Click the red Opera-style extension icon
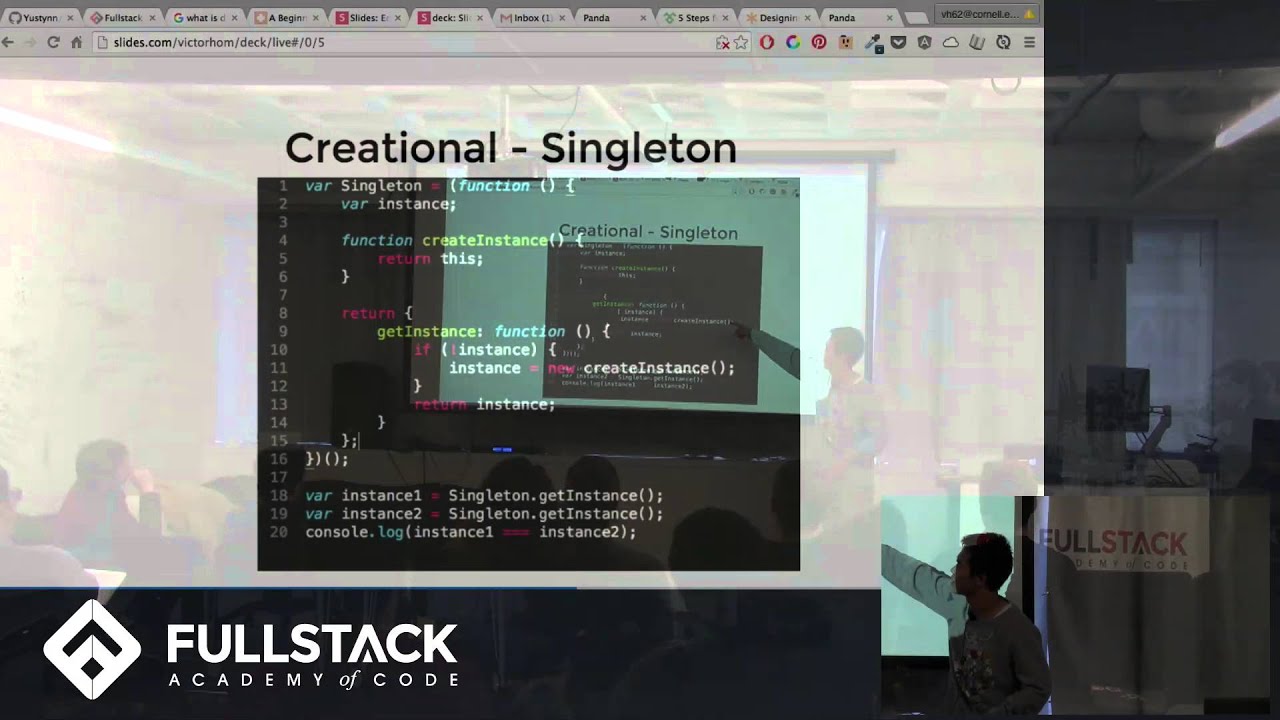The width and height of the screenshot is (1280, 720). click(767, 42)
